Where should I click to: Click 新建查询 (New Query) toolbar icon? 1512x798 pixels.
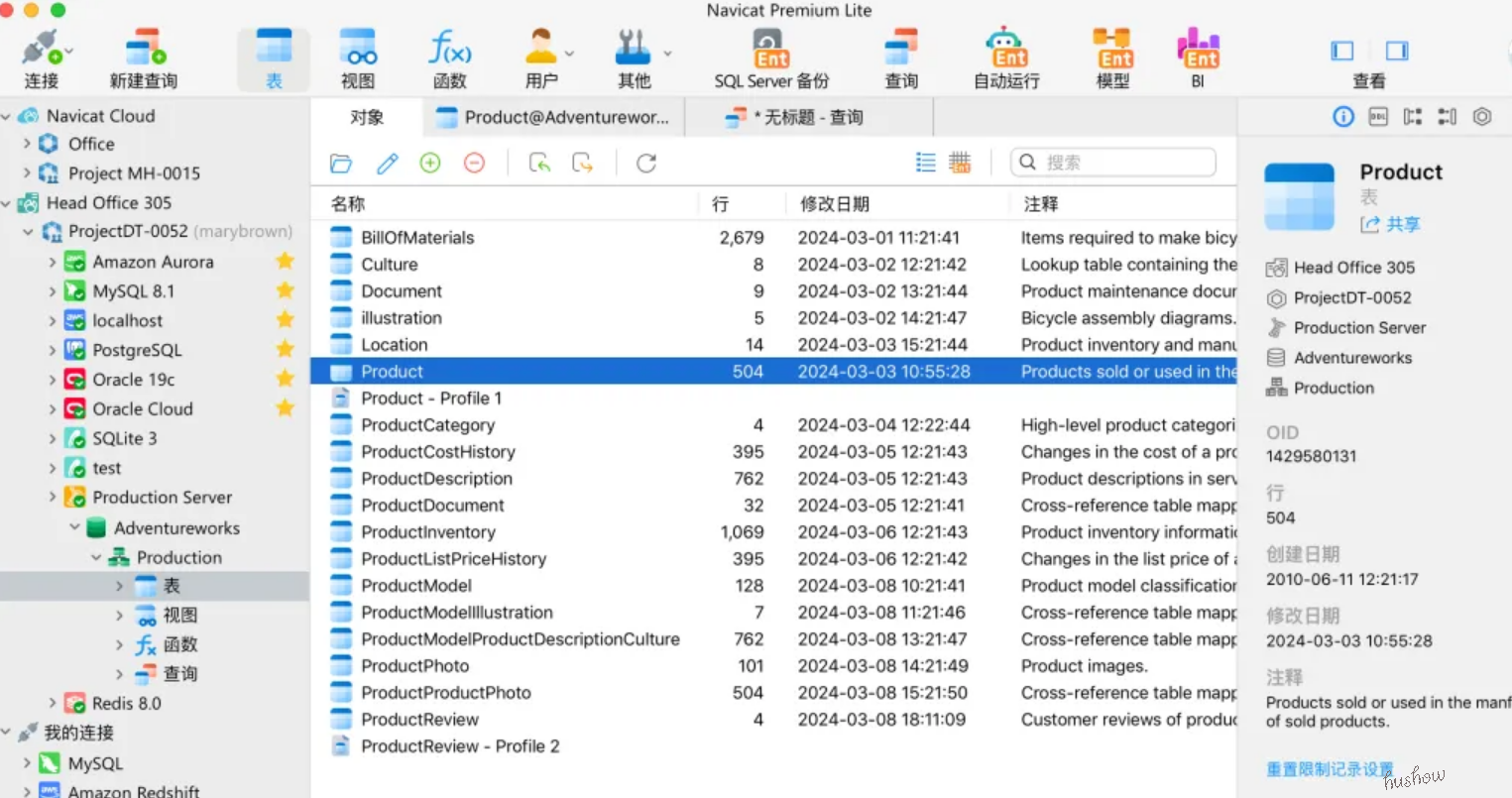pos(144,59)
